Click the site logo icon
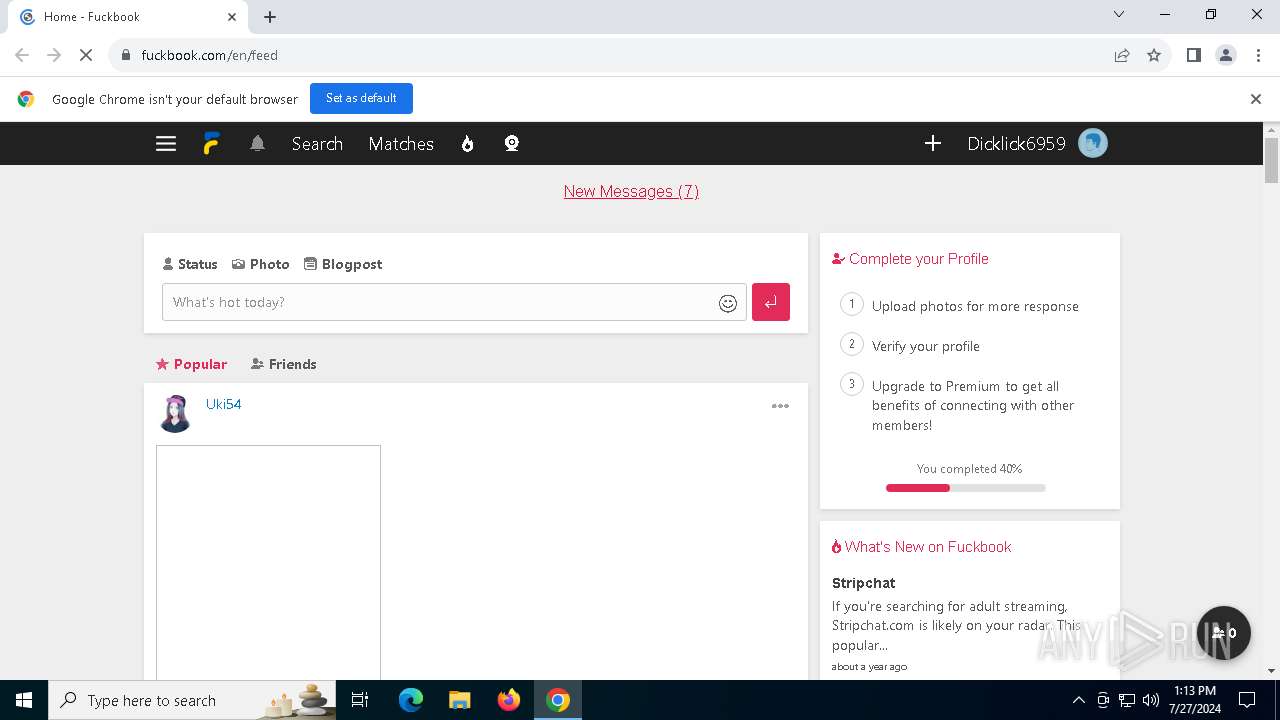The height and width of the screenshot is (720, 1280). click(211, 144)
